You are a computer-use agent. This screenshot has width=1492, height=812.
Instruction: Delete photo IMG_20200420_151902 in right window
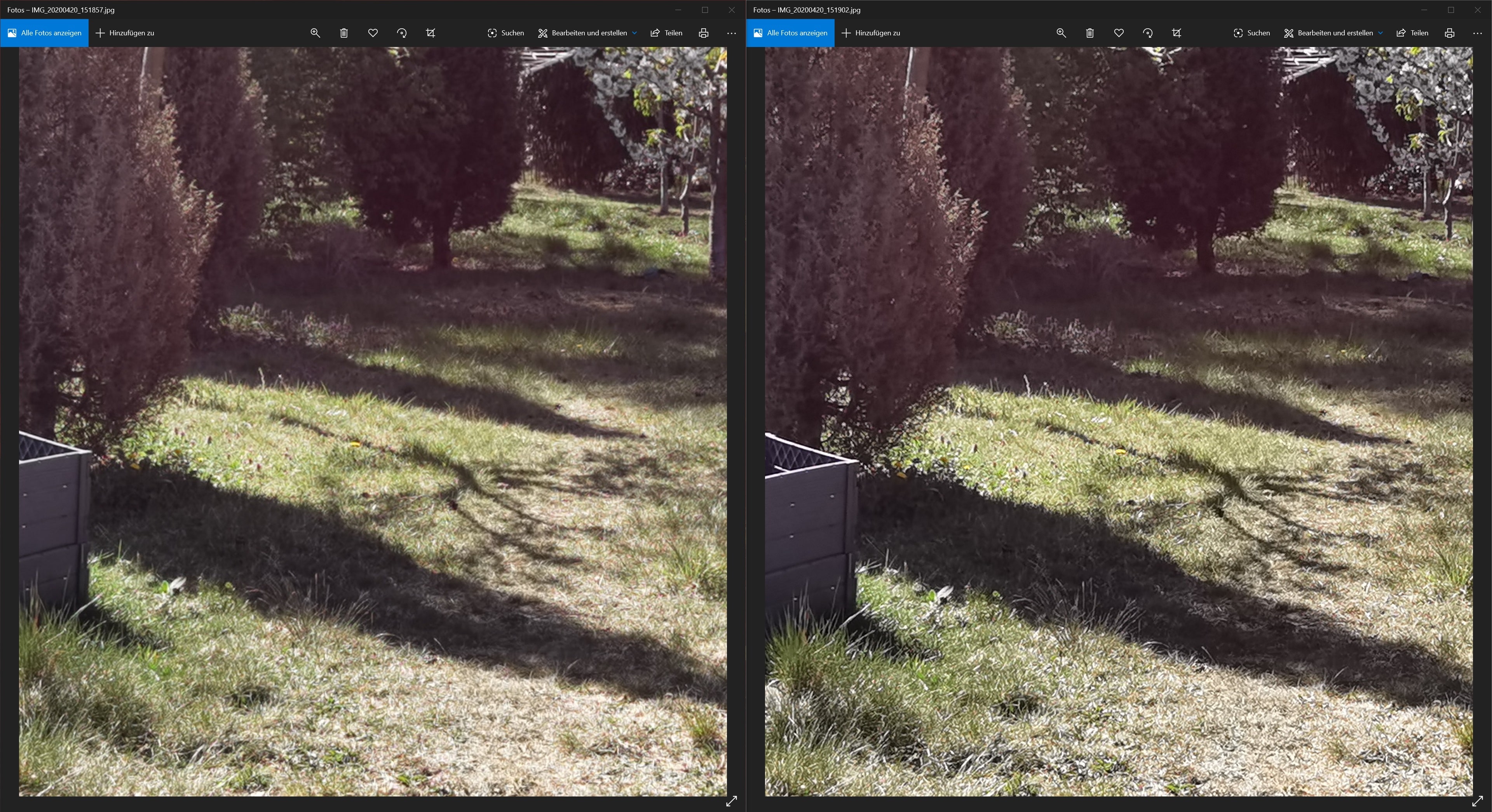(1090, 33)
